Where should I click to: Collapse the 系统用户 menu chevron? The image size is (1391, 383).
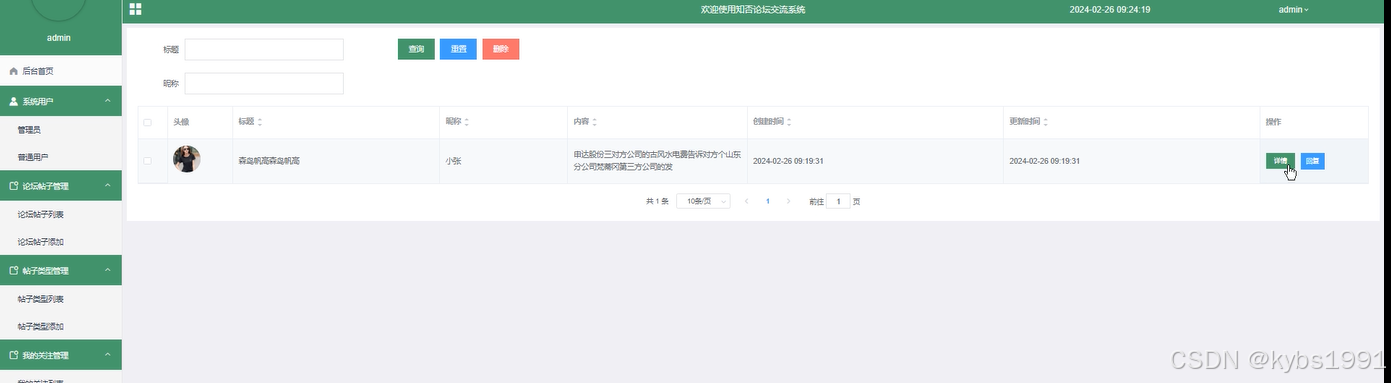107,101
